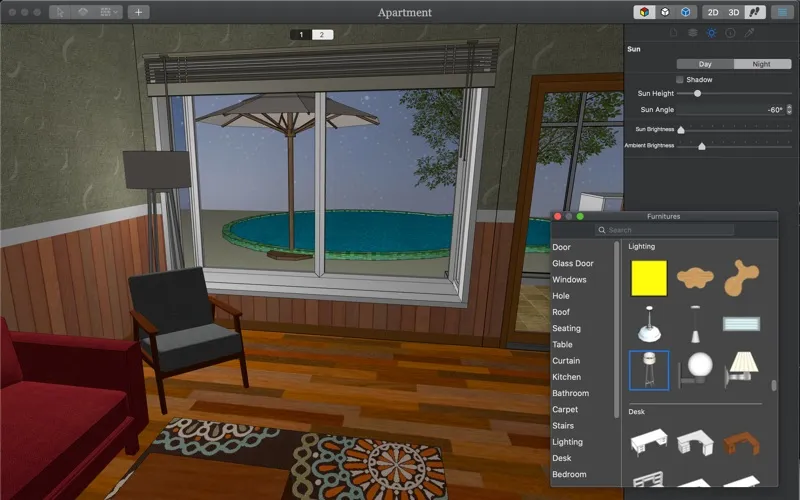Select the Roof category

(561, 312)
